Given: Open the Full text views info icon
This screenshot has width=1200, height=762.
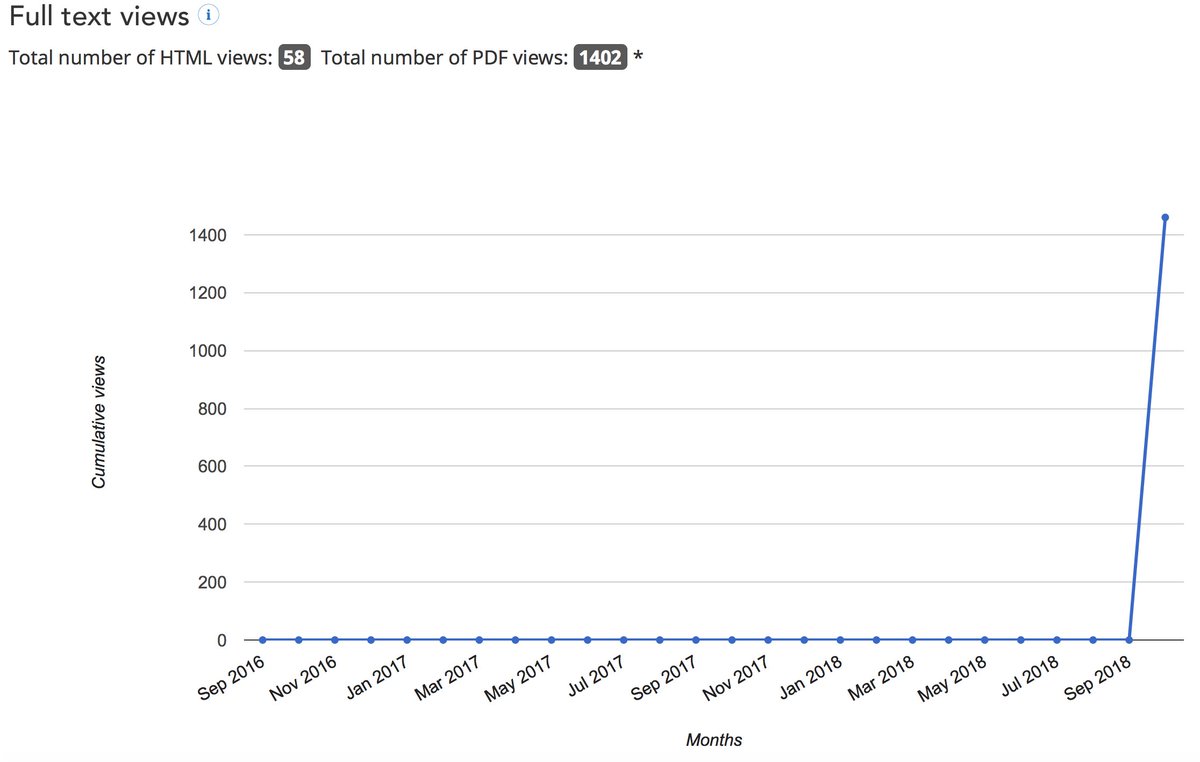Looking at the screenshot, I should [208, 16].
